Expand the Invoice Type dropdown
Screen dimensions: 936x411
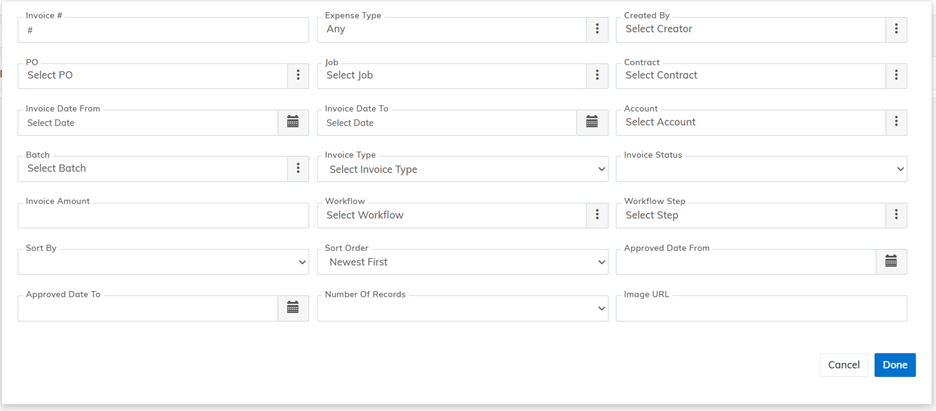point(463,169)
